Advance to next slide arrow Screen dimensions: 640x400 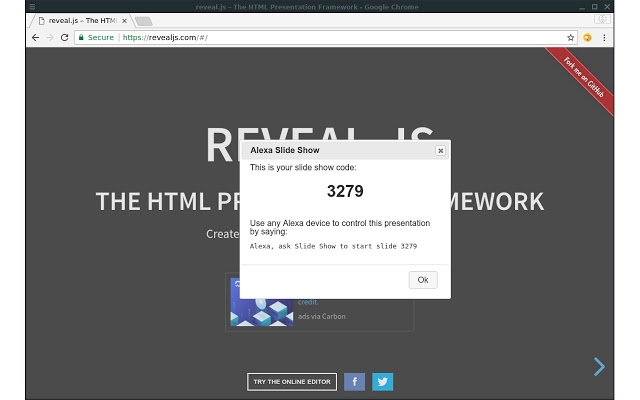tap(599, 367)
